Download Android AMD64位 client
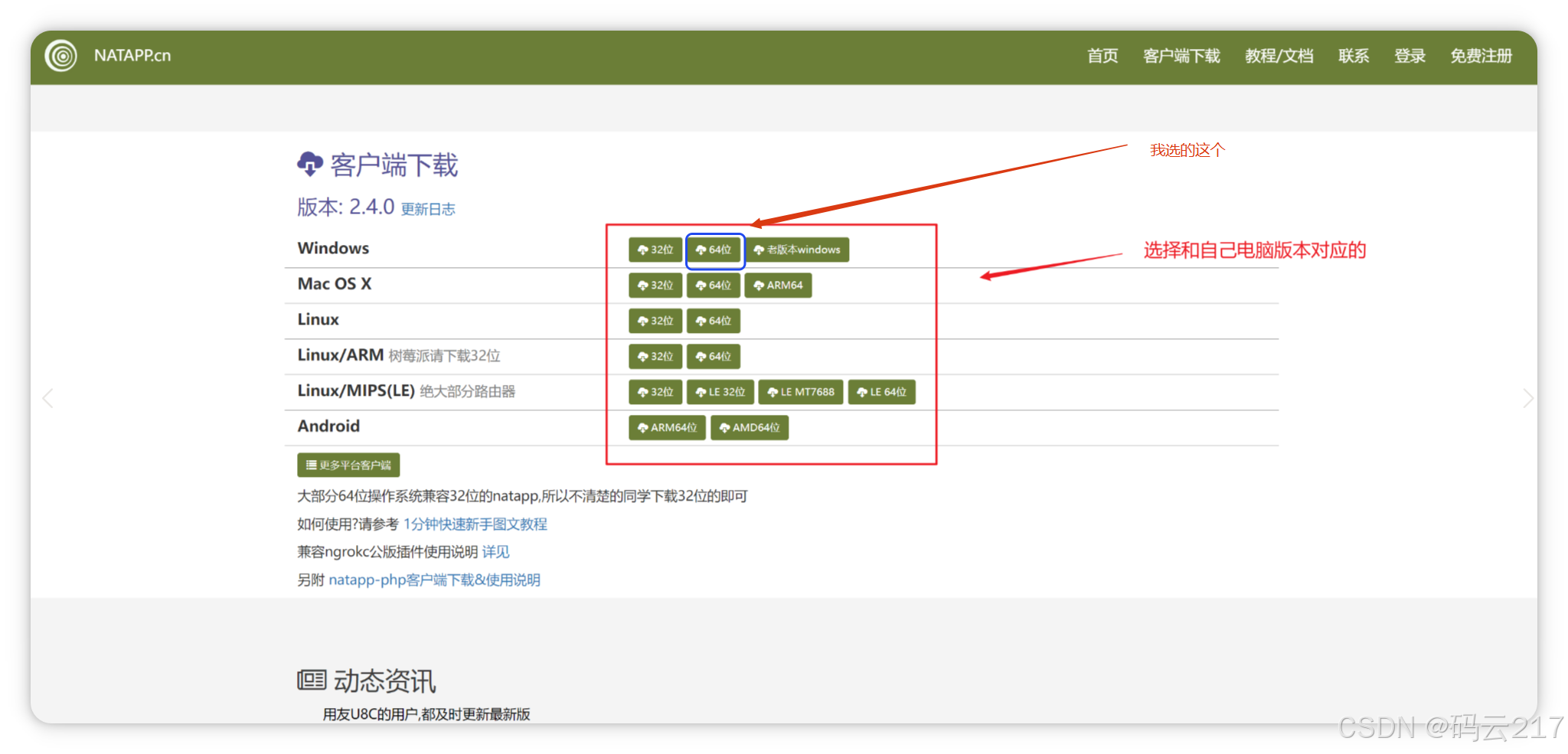Viewport: 1568px width, 754px height. (x=750, y=428)
